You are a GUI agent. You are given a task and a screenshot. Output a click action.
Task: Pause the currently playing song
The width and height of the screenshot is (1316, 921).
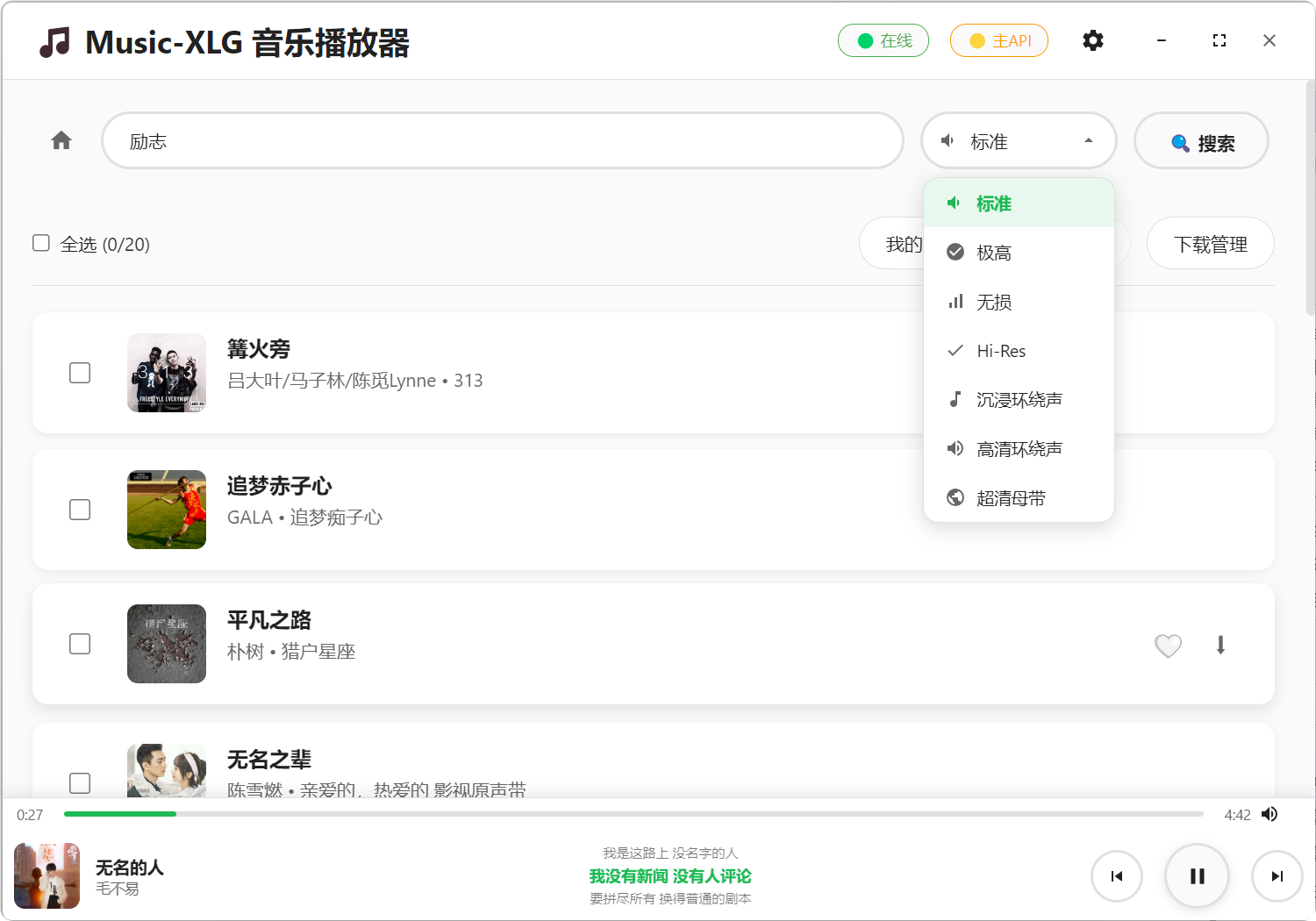click(1197, 875)
